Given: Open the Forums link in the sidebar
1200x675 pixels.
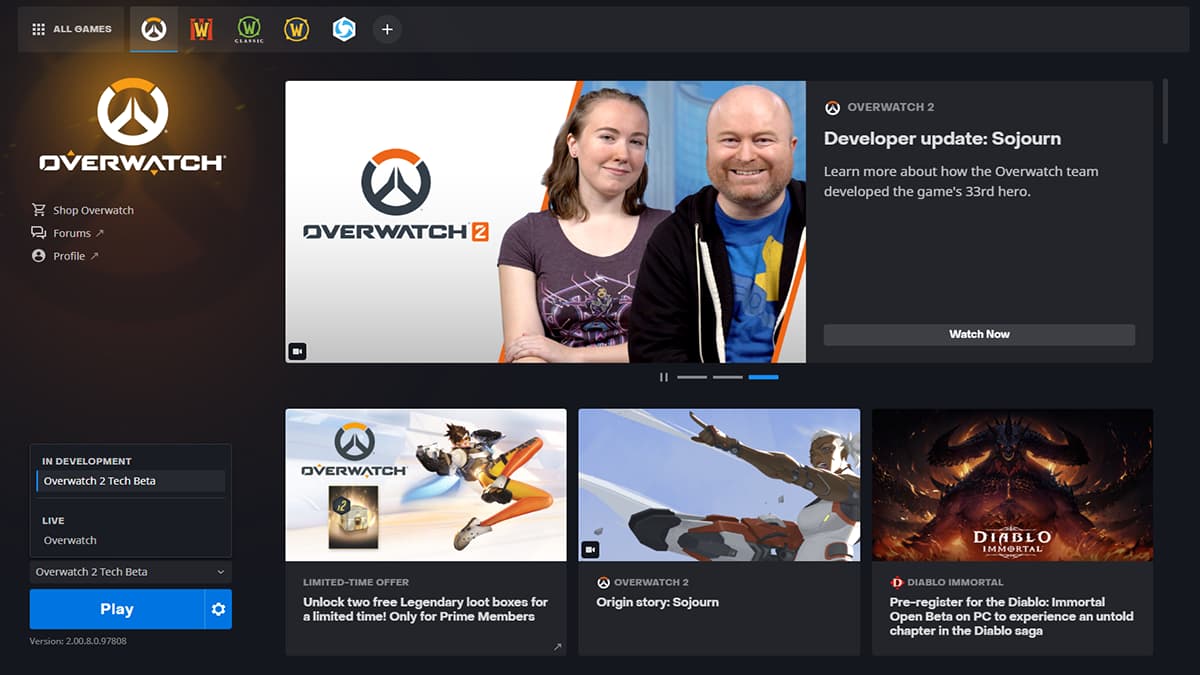Looking at the screenshot, I should [x=74, y=232].
